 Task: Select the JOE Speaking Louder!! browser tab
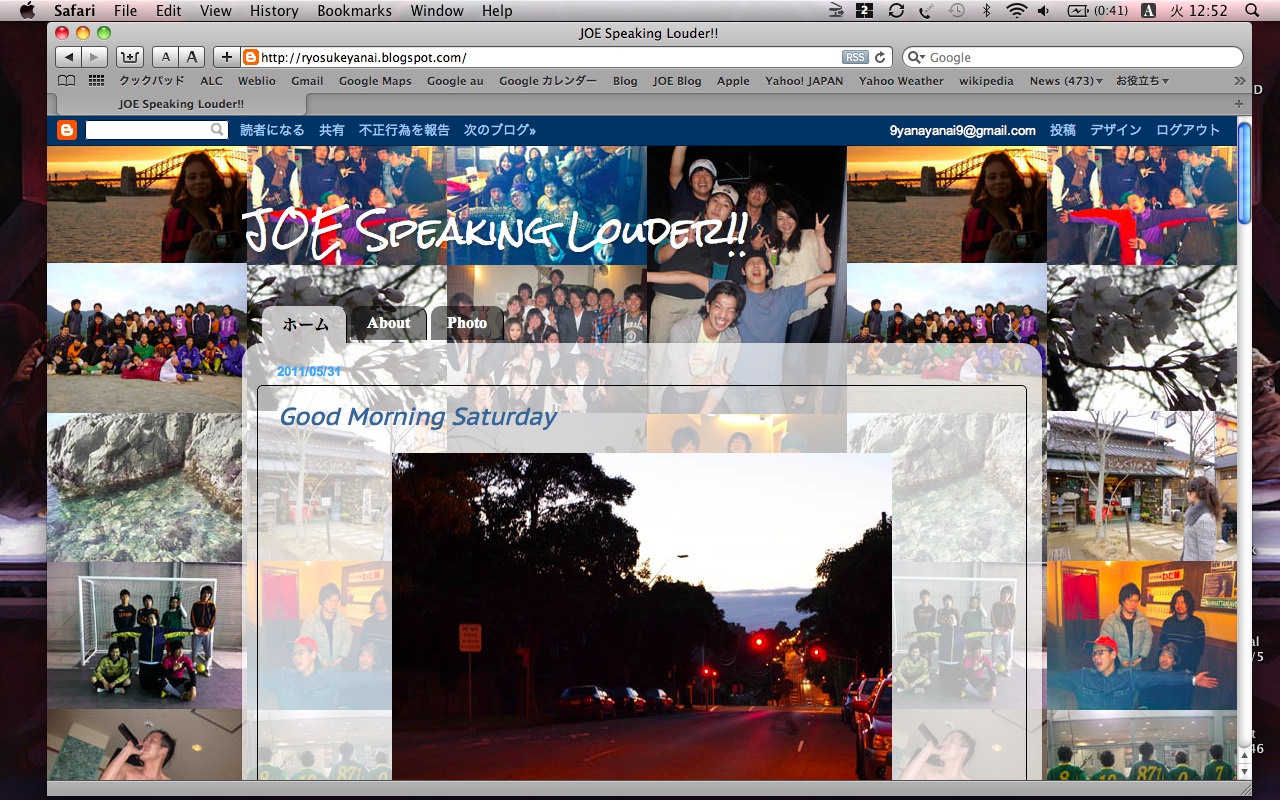pyautogui.click(x=181, y=104)
